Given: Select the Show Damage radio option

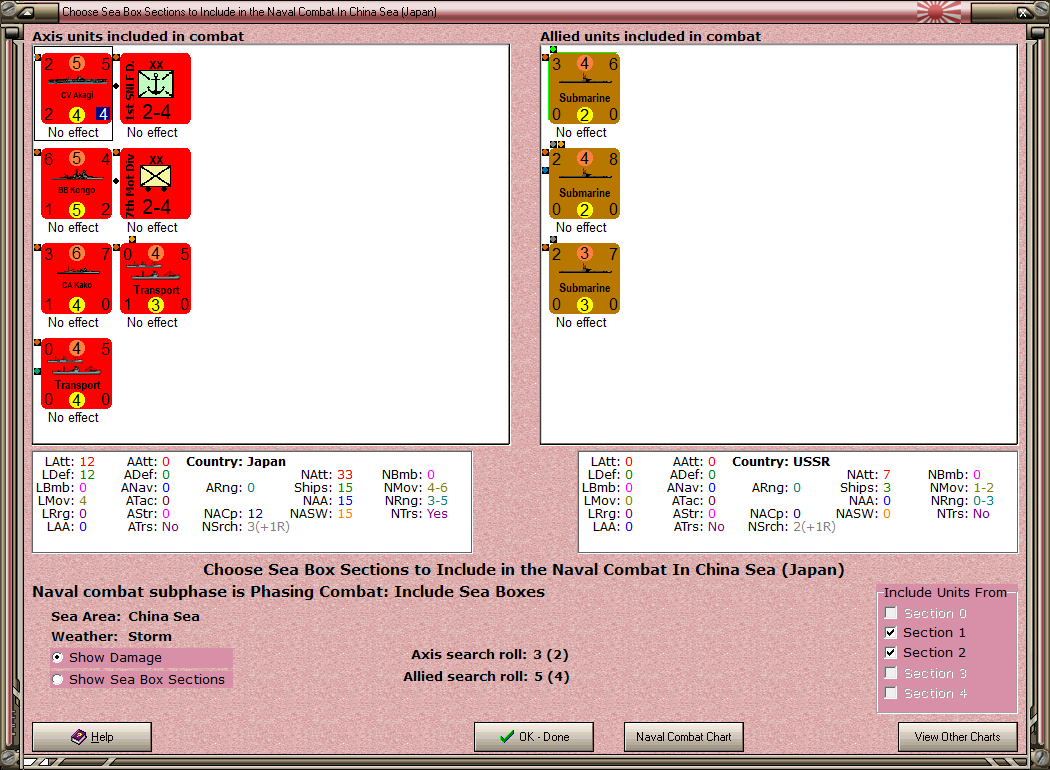Looking at the screenshot, I should click(58, 658).
